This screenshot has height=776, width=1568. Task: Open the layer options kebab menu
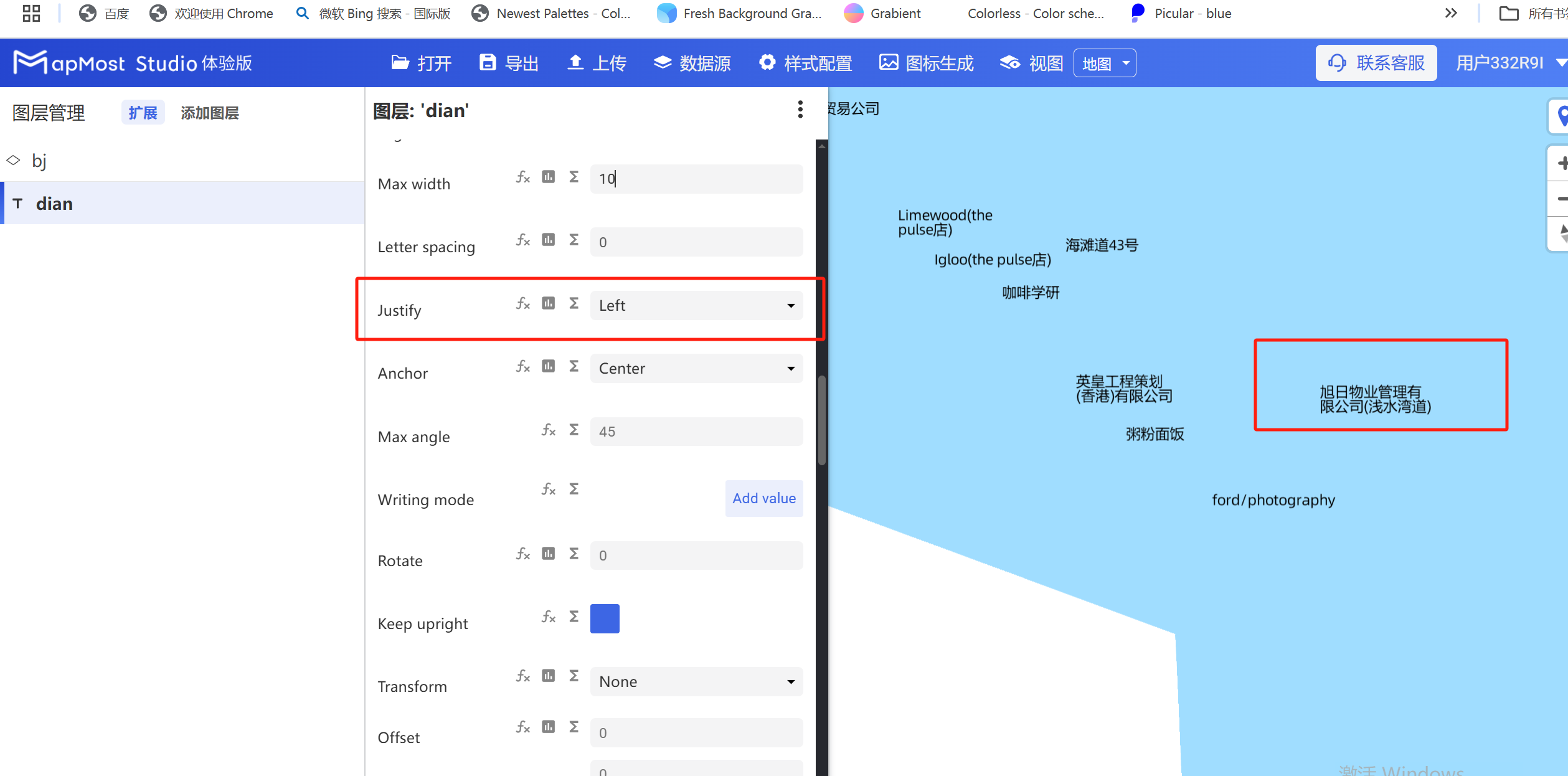tap(800, 110)
